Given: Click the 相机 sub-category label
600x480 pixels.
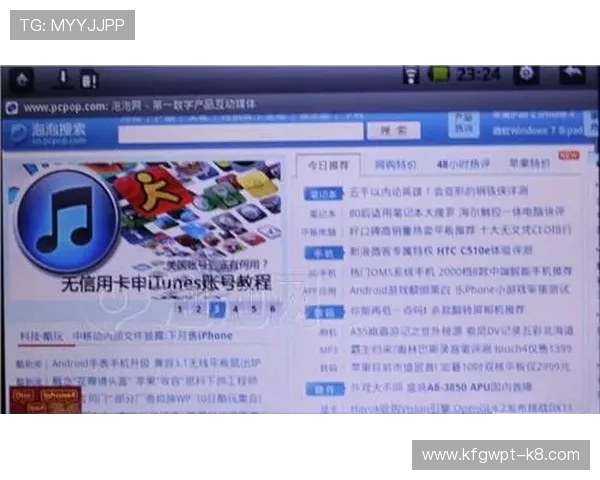Looking at the screenshot, I should (328, 332).
